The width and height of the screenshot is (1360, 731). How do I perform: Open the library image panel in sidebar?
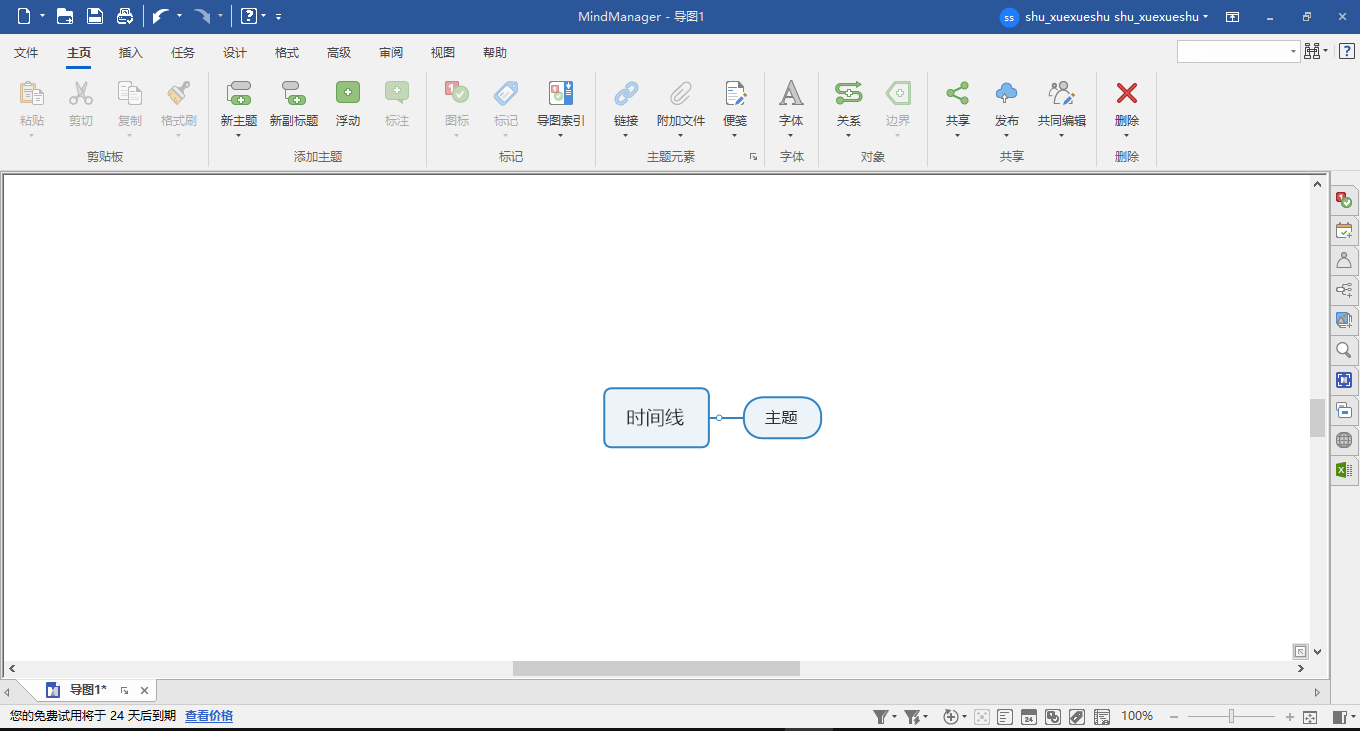pos(1344,320)
